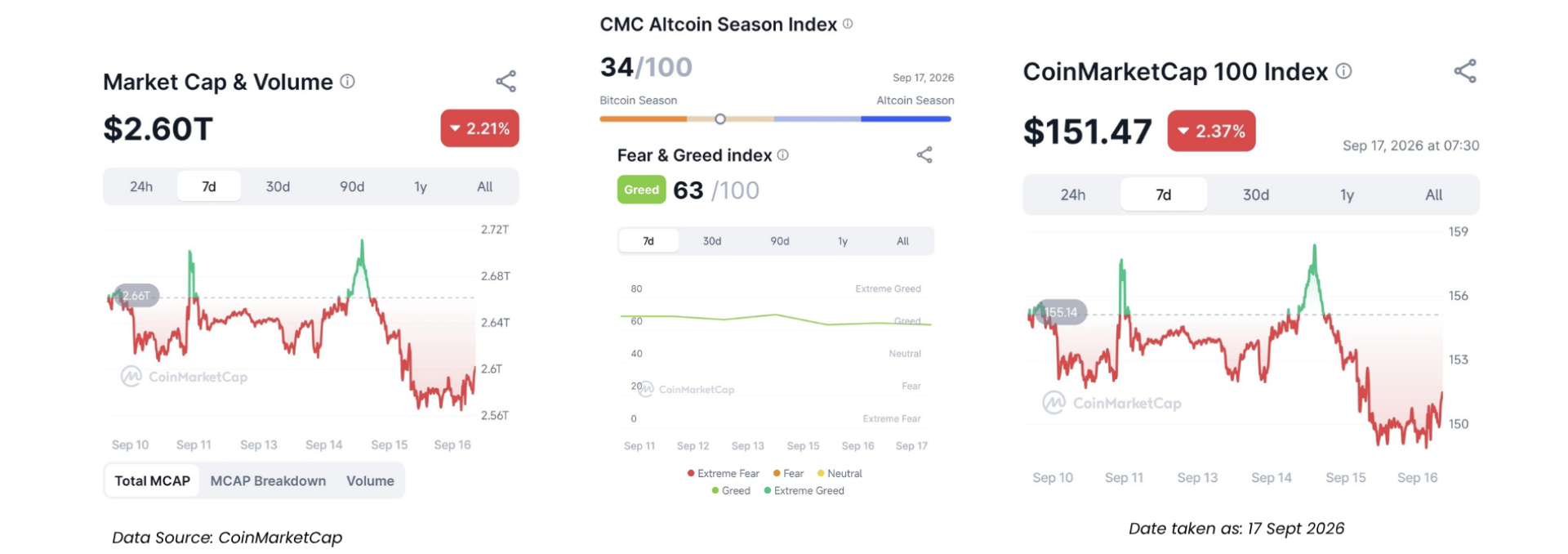Click share icon on CoinMarketCap 100 Index
Viewport: 1568px width, 554px height.
pos(1465,71)
